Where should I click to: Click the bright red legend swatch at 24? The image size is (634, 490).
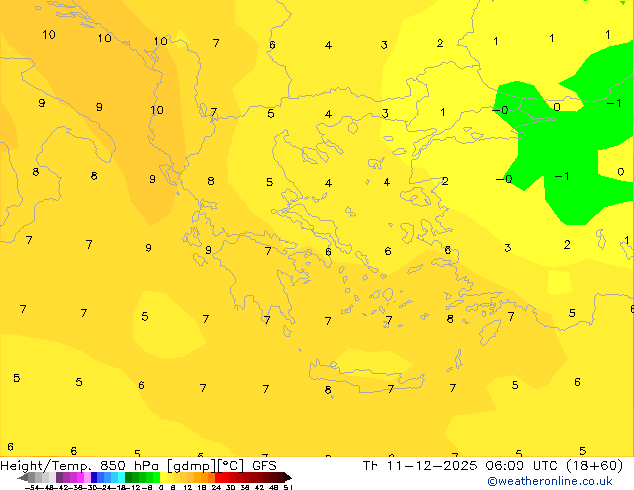tap(218, 477)
